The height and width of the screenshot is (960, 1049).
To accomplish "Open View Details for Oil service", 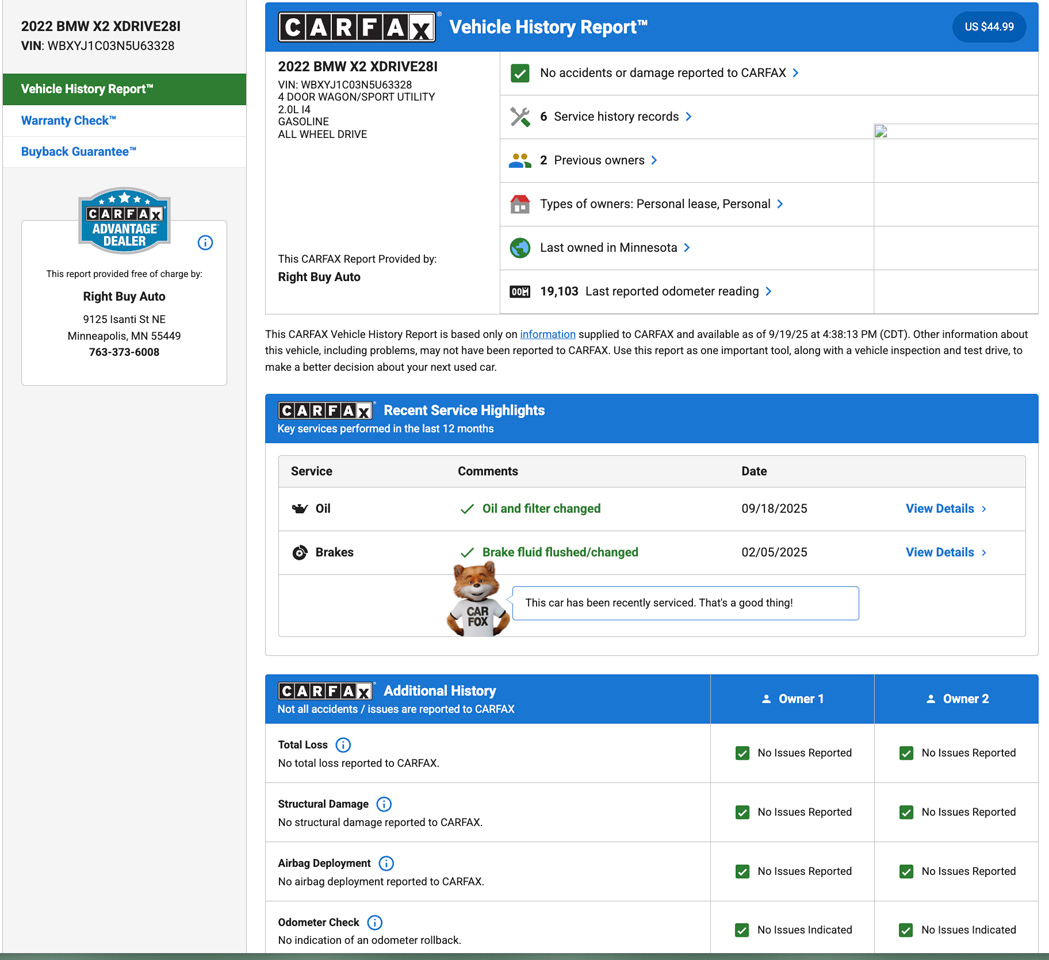I will point(945,509).
